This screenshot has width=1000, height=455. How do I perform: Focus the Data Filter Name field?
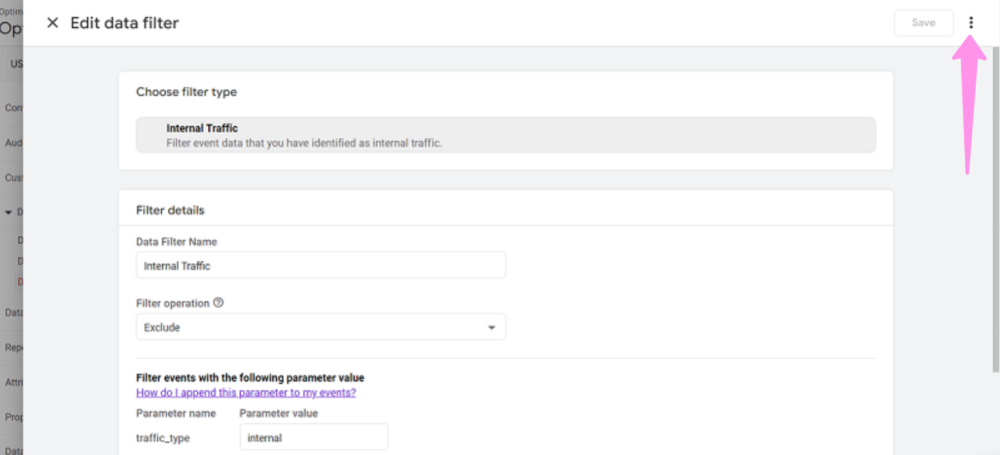[x=320, y=265]
